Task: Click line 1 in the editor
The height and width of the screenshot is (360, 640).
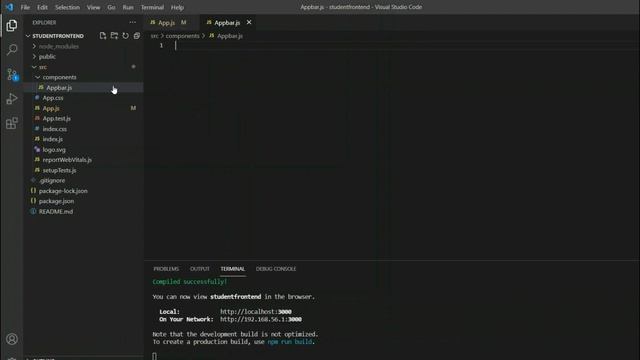Action: (x=392, y=46)
